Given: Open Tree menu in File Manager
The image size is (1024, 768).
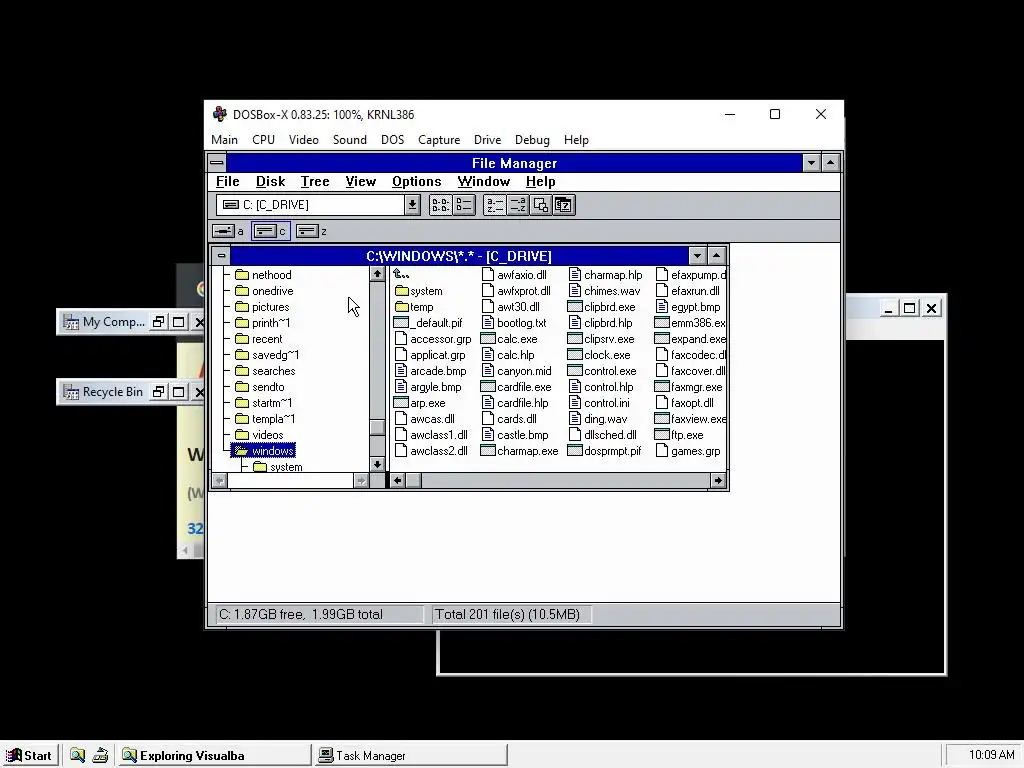Looking at the screenshot, I should pos(315,182).
